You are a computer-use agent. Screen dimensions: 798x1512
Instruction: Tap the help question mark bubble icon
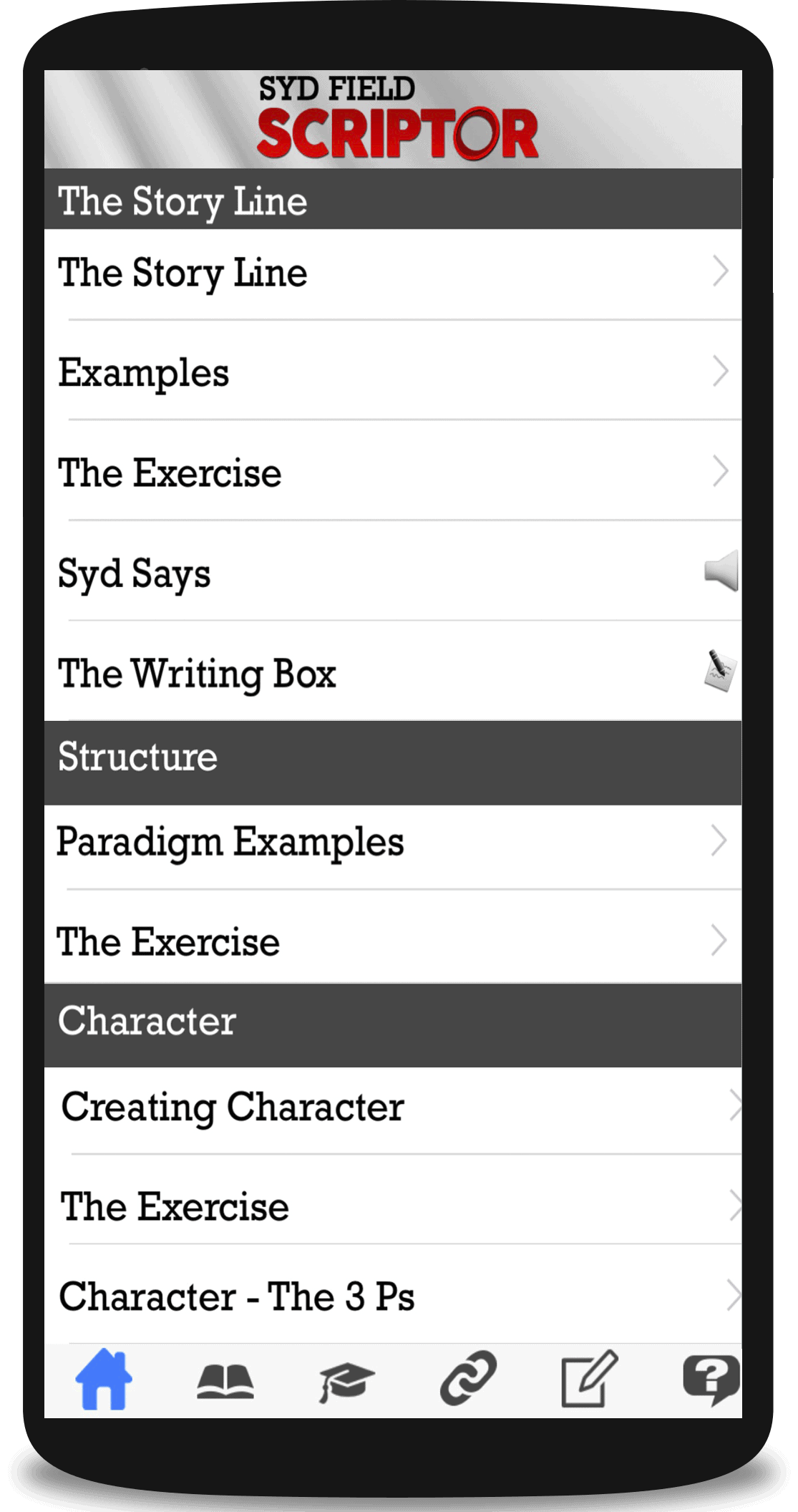[712, 1385]
